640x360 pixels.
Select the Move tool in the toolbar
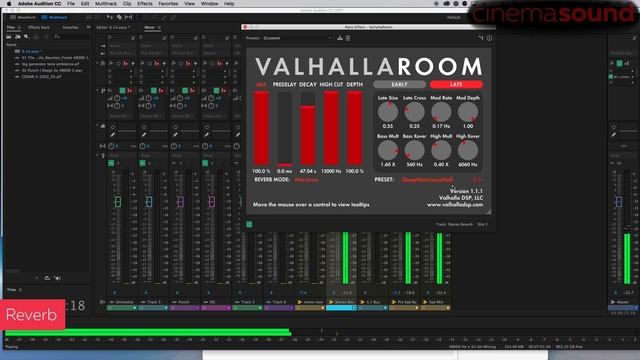click(x=110, y=17)
